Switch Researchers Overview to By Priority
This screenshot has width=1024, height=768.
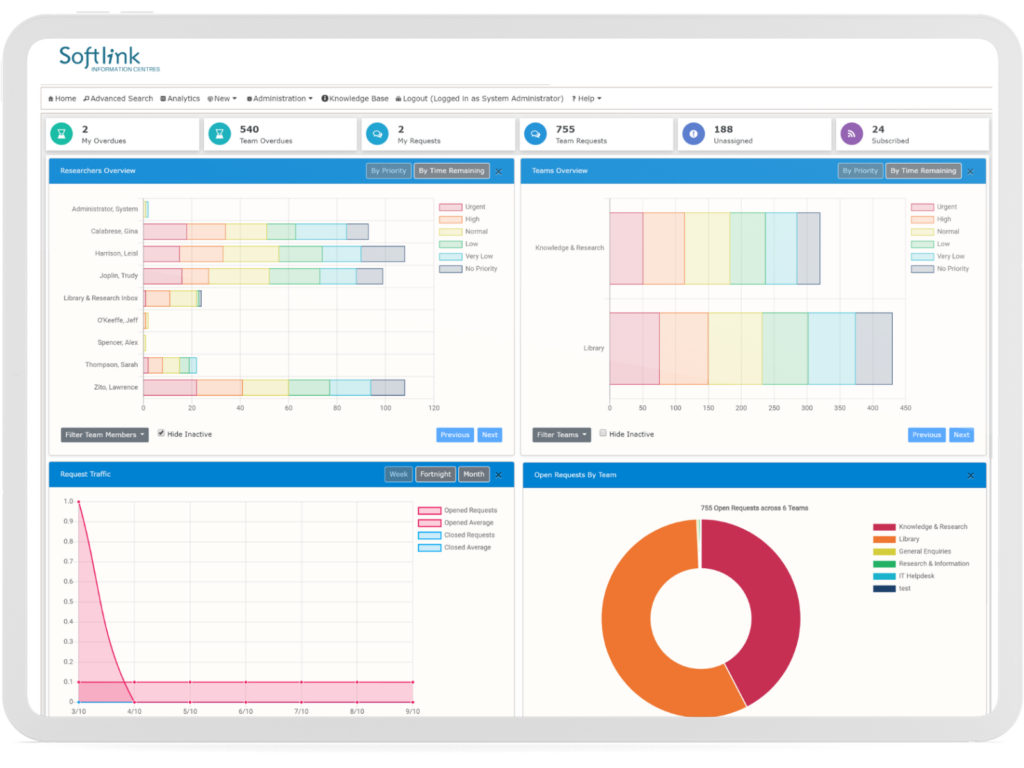[389, 171]
